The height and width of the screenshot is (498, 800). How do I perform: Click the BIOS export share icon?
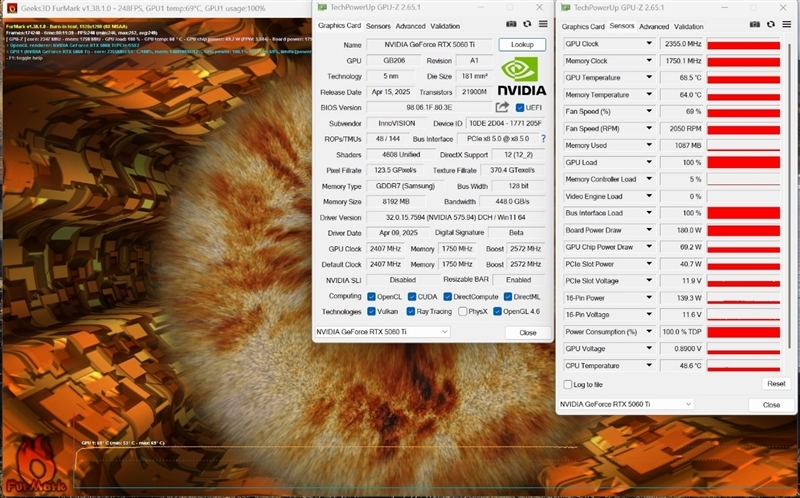(502, 107)
